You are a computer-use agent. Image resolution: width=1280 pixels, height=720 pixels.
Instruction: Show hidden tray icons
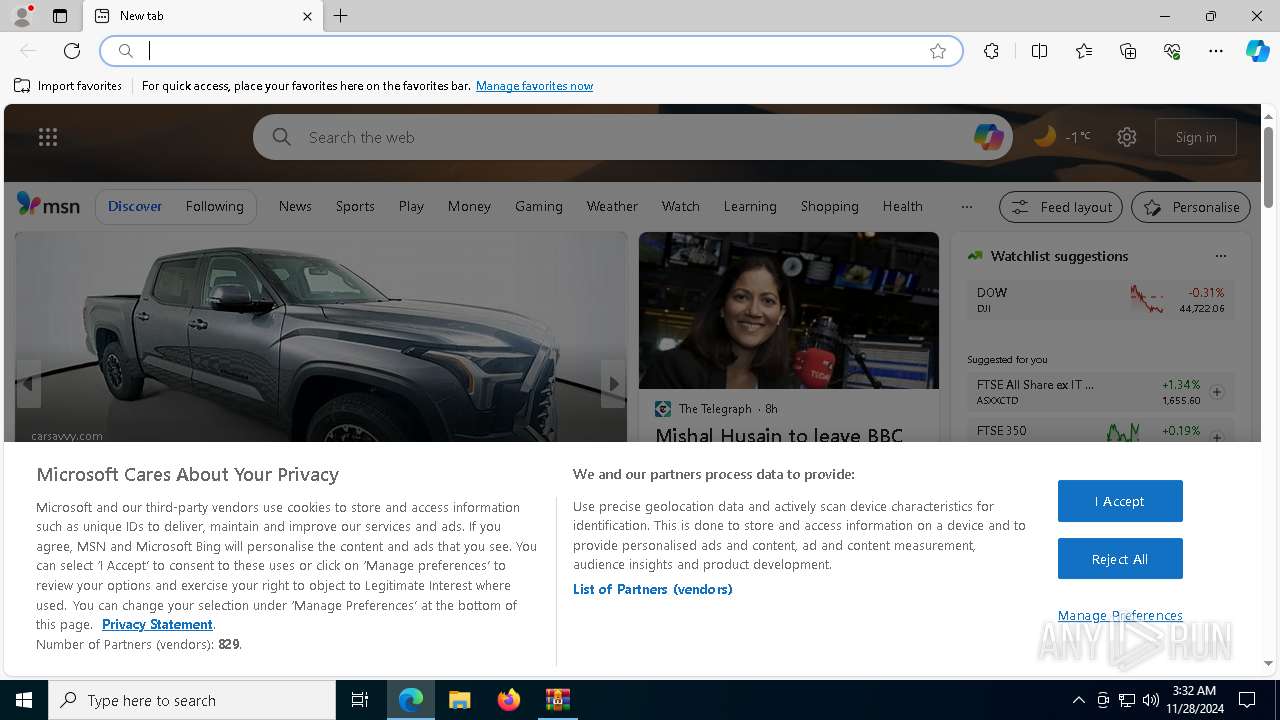(1078, 700)
